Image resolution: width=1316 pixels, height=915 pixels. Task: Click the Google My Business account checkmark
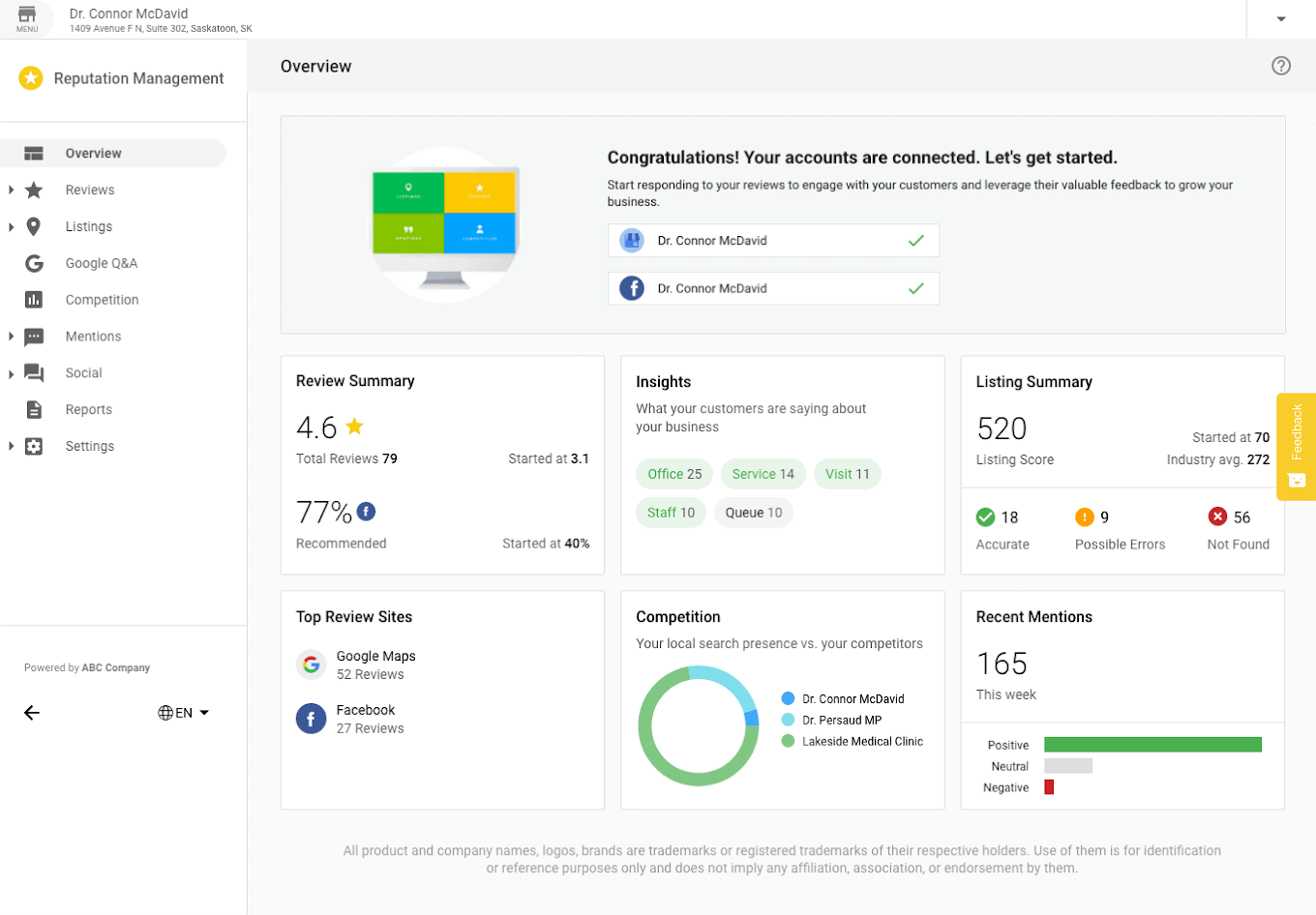click(915, 241)
